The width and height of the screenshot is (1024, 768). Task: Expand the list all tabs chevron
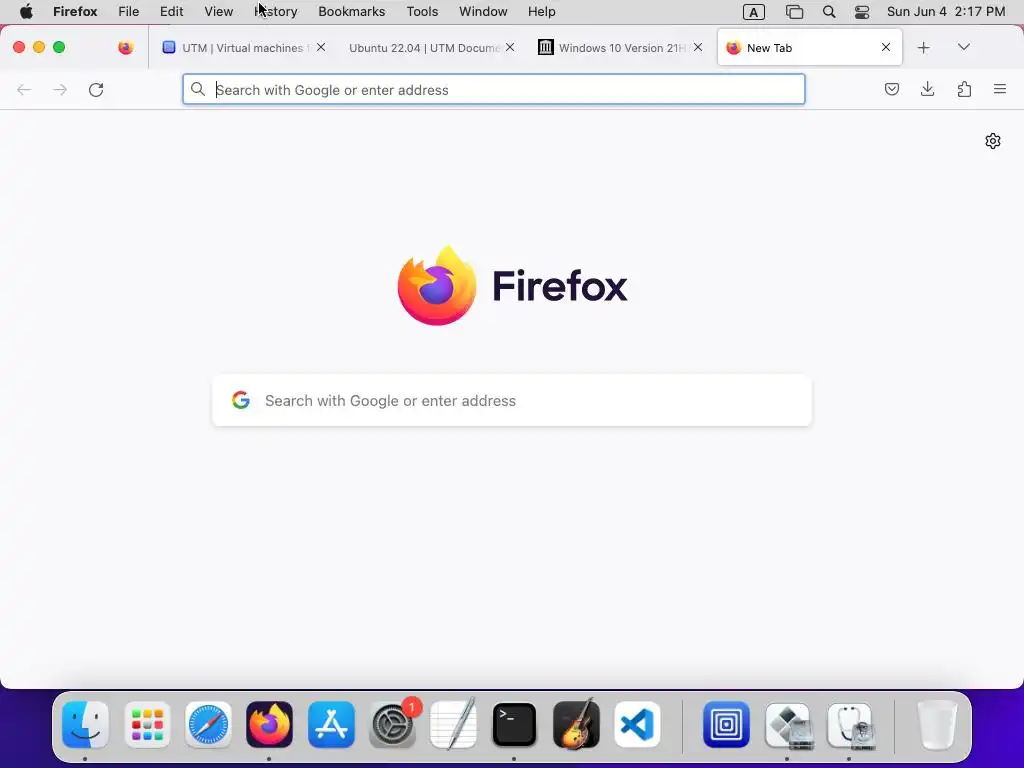point(964,47)
